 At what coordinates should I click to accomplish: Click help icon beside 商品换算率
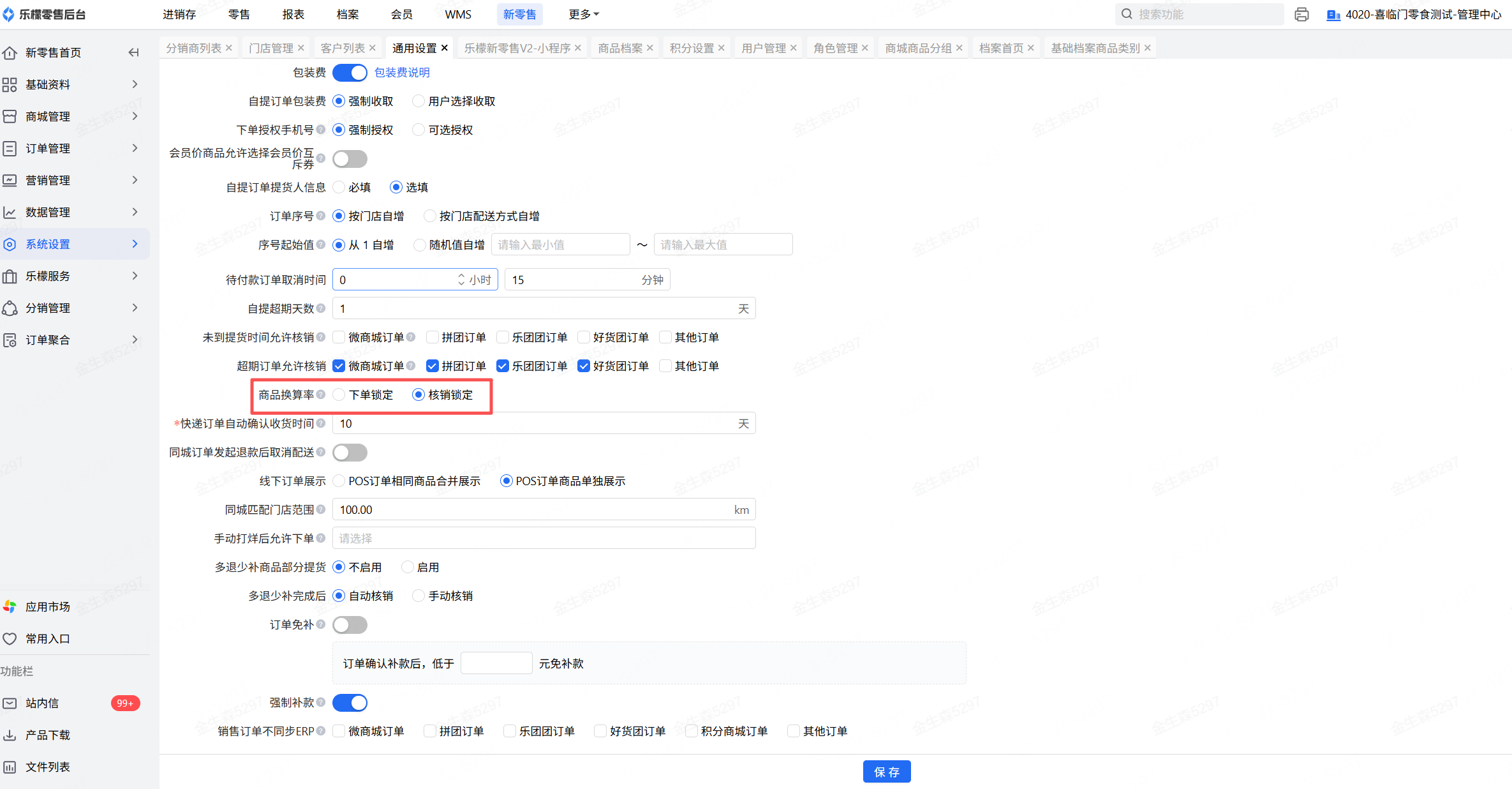pyautogui.click(x=321, y=395)
